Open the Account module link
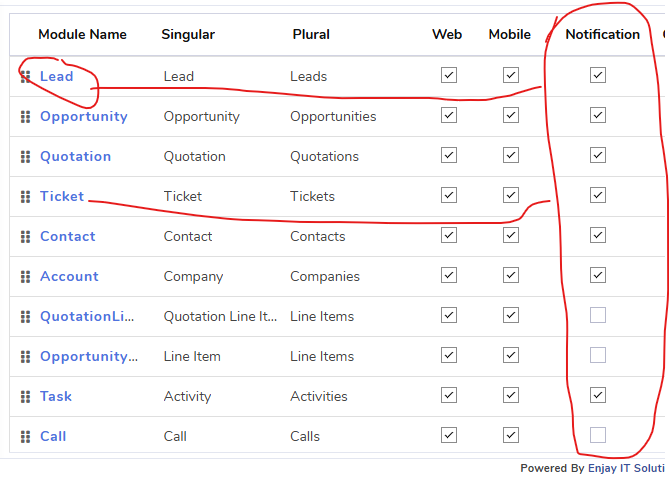 [69, 276]
